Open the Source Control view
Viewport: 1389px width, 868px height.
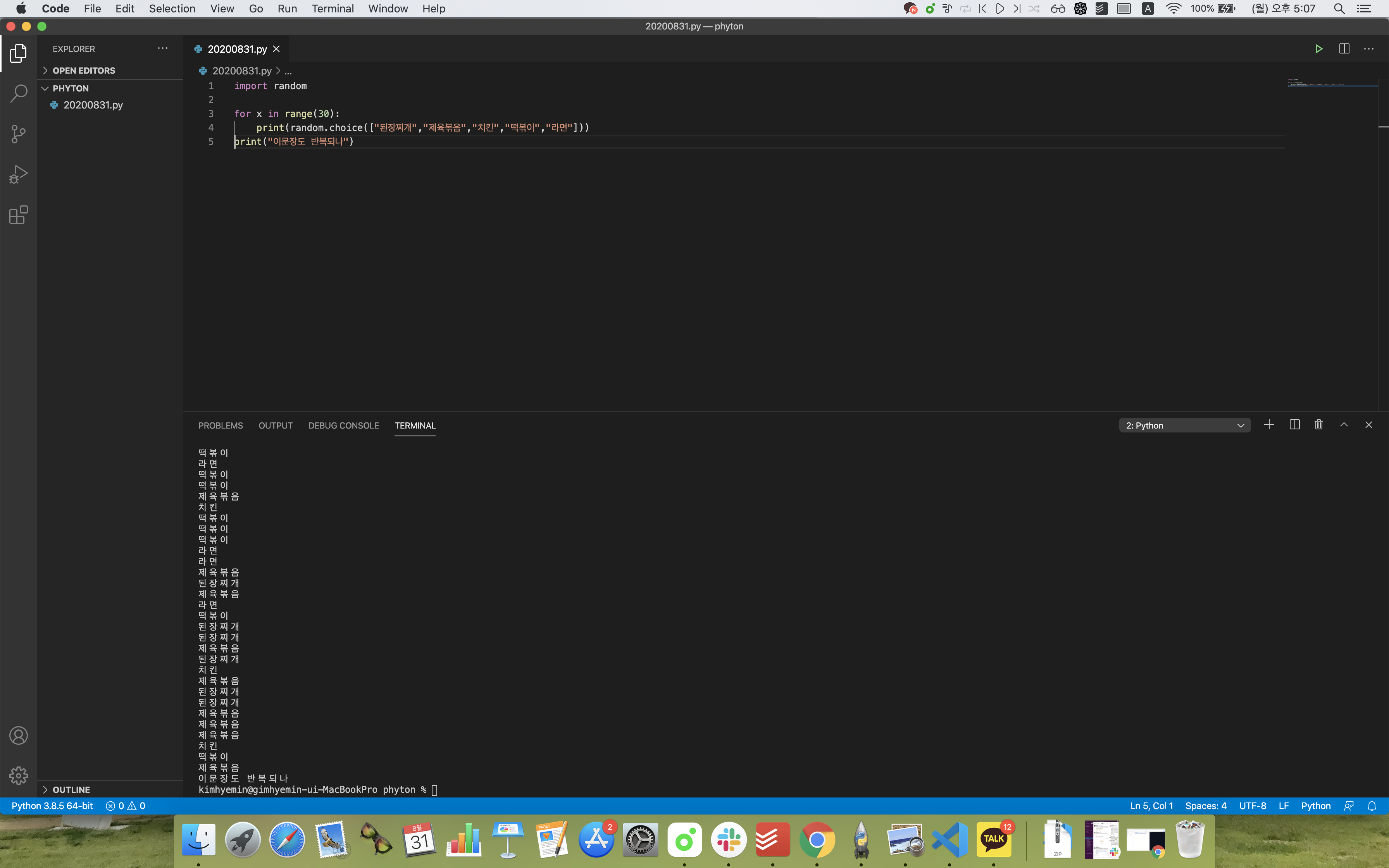pos(18,134)
